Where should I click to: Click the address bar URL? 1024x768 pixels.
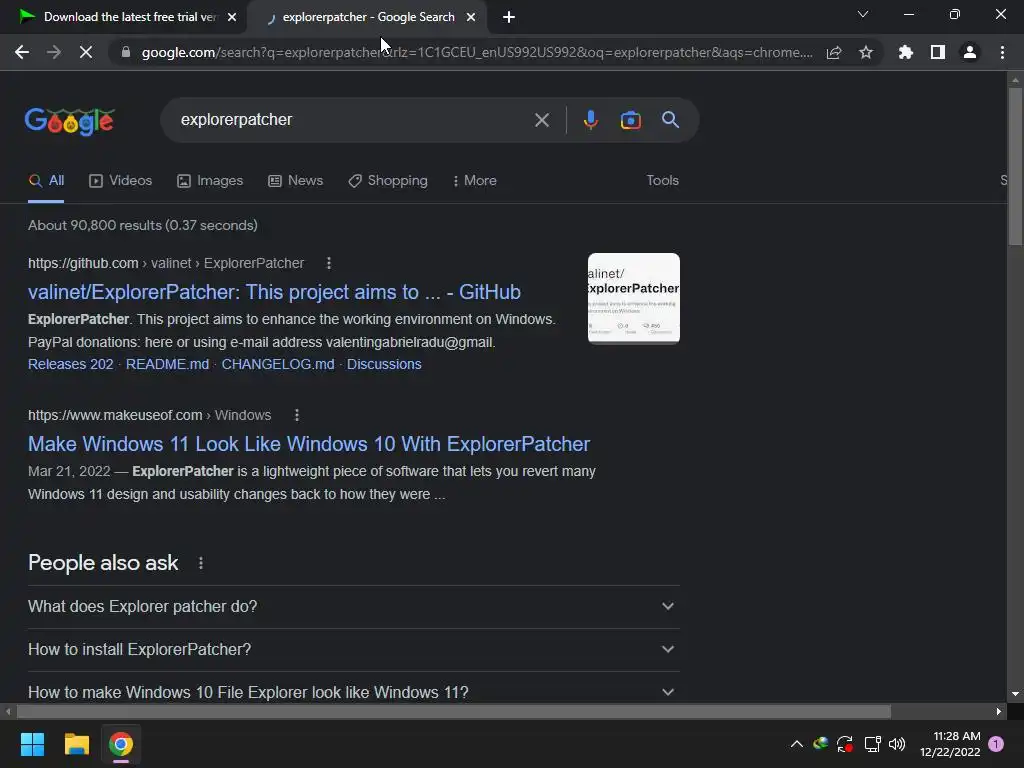pos(477,52)
